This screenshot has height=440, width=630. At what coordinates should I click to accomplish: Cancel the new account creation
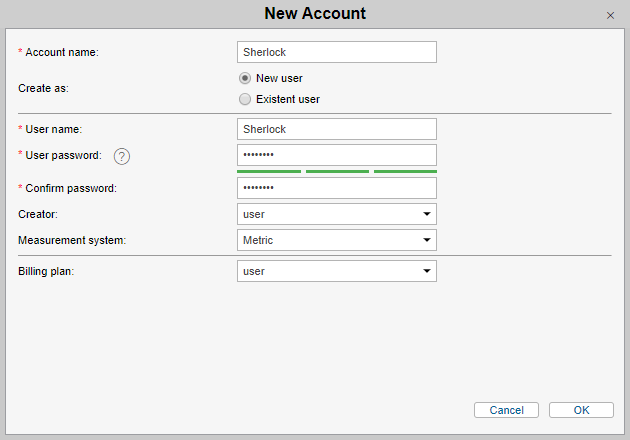point(506,410)
